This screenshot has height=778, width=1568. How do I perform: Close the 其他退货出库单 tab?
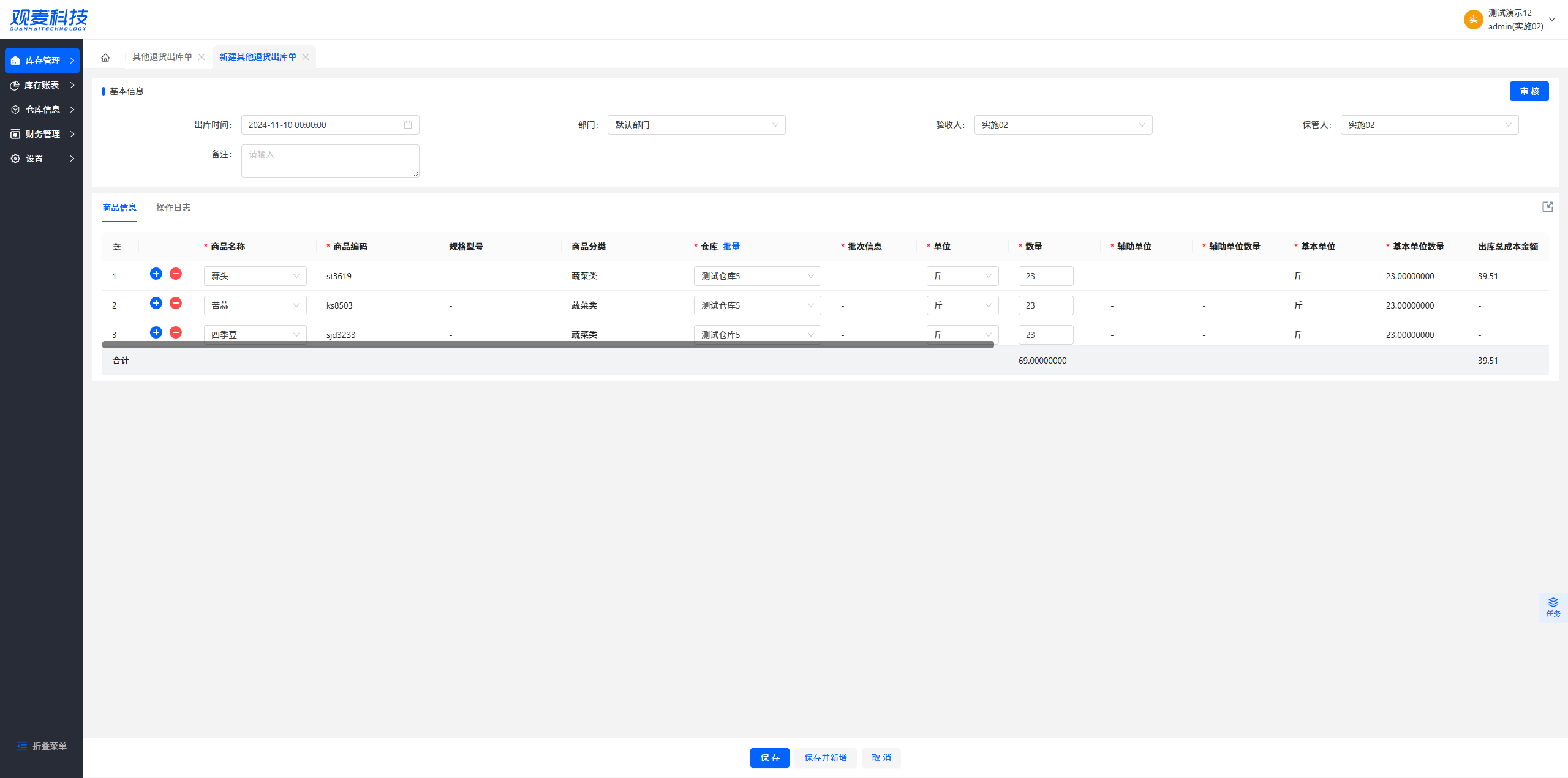tap(202, 57)
